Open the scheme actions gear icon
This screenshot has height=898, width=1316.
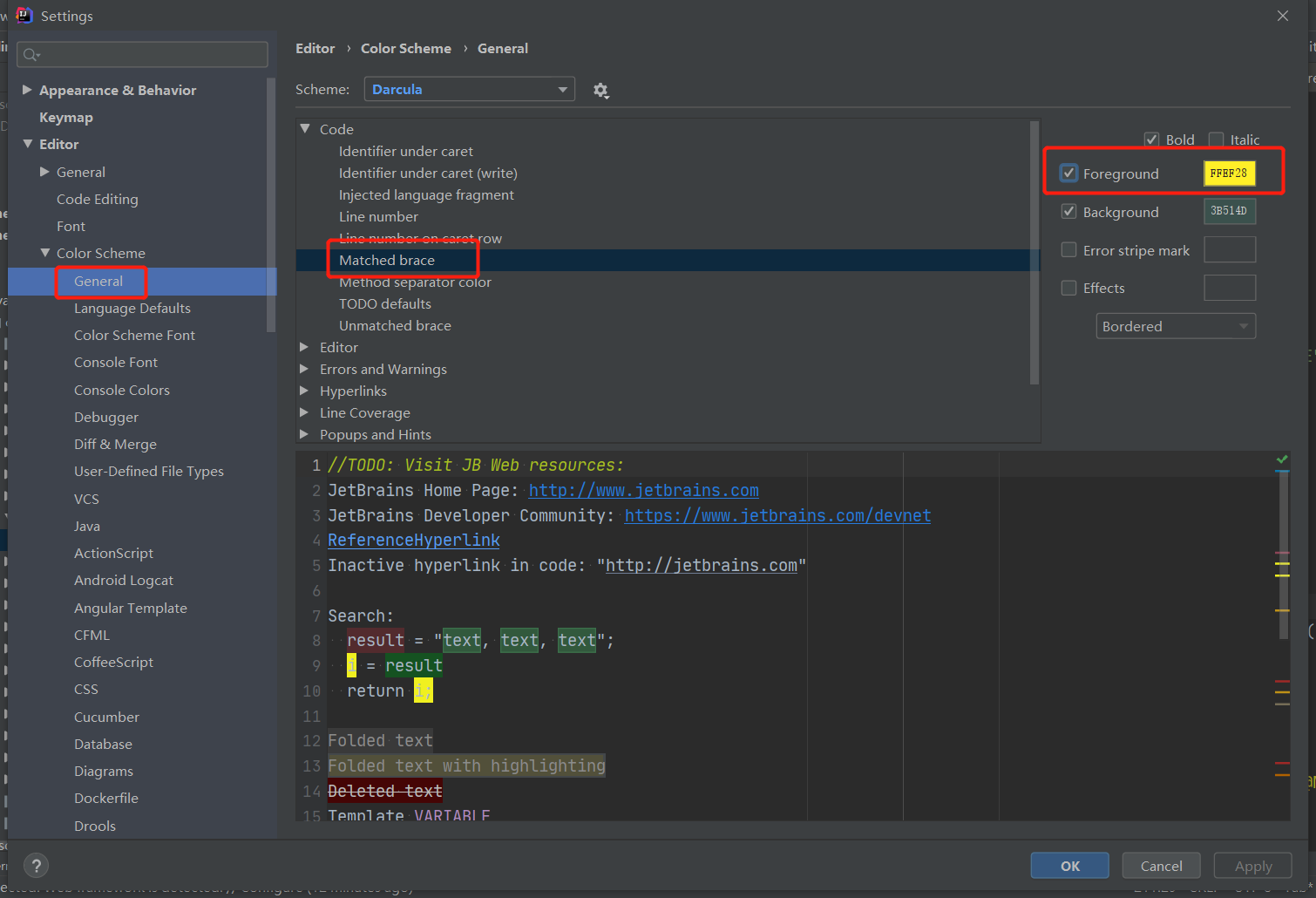tap(600, 91)
